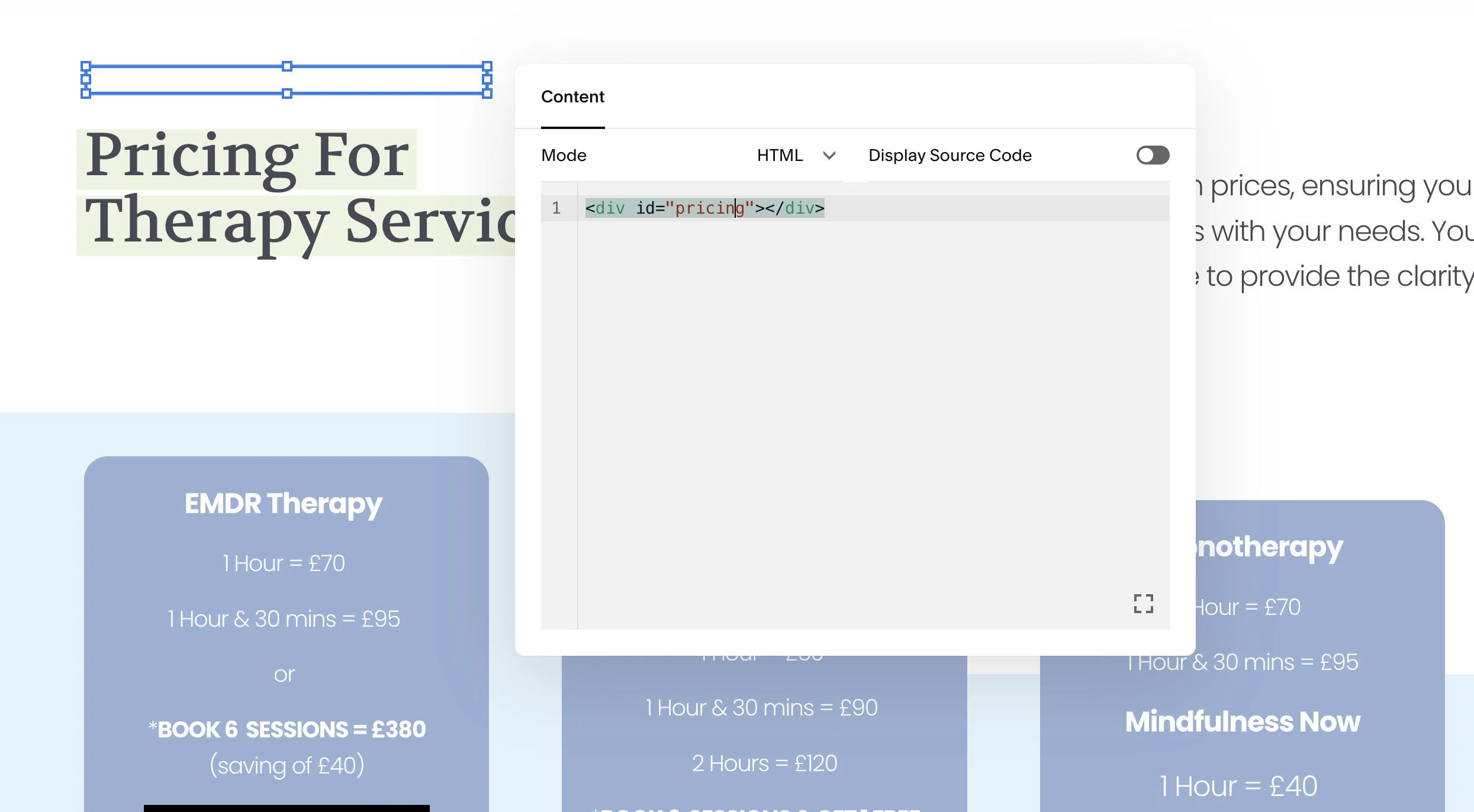Click bottom-left resize handle of selected block
1474x812 pixels.
[86, 94]
